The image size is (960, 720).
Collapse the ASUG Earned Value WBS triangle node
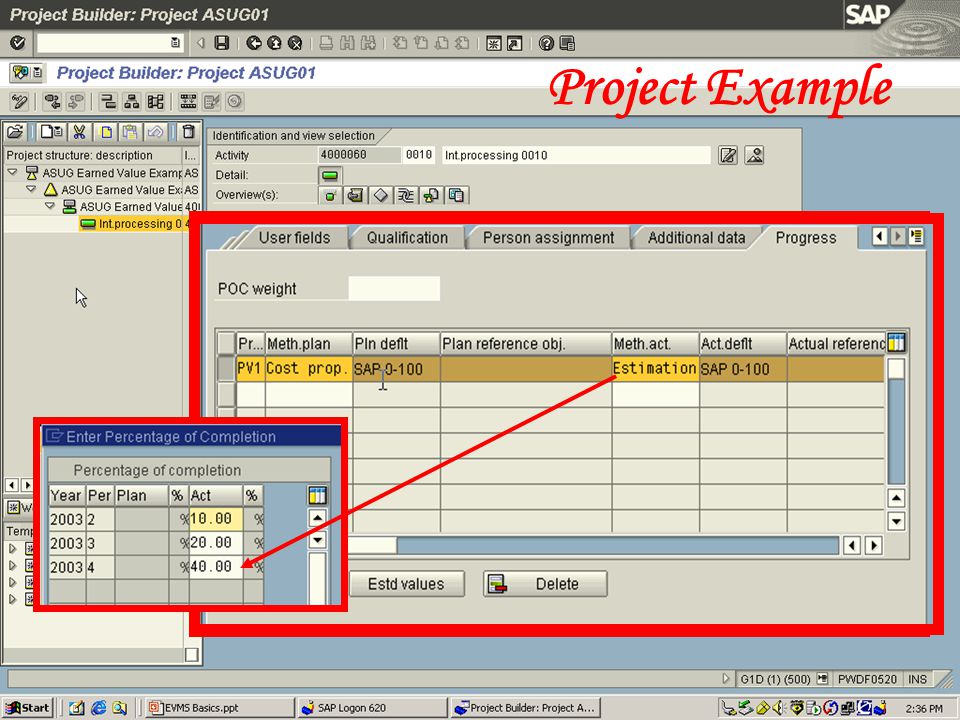[x=31, y=190]
